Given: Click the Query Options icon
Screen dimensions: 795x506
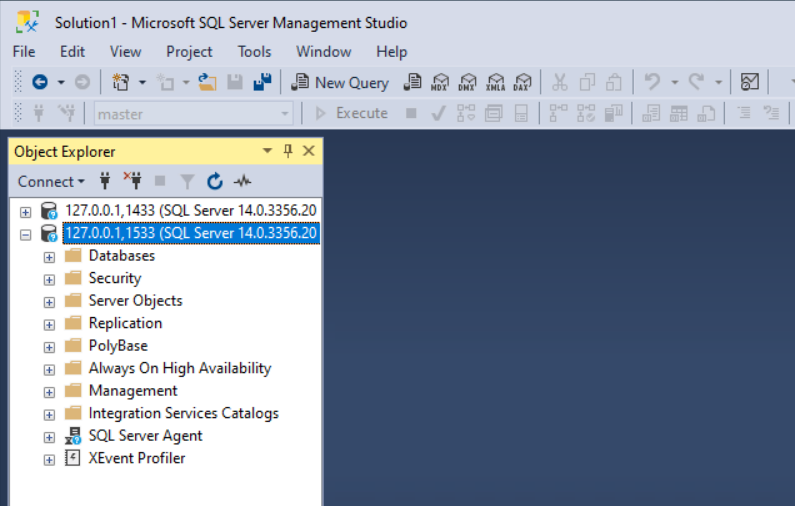Looking at the screenshot, I should point(493,113).
